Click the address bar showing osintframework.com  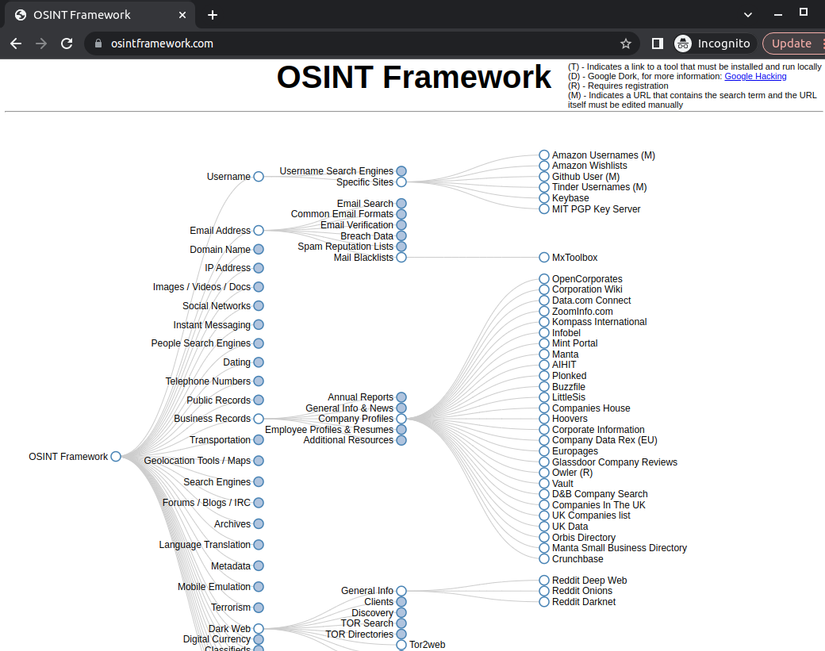pos(362,44)
